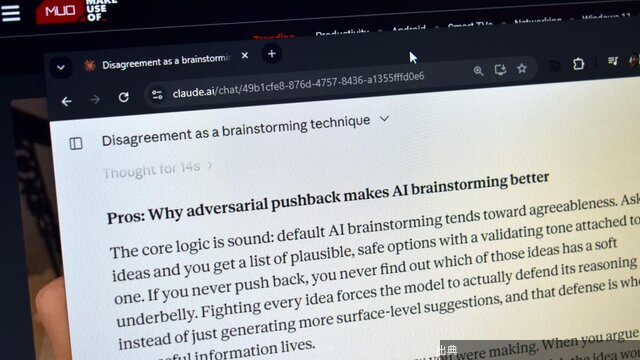
Task: Bookmark this page with the star
Action: coord(522,68)
